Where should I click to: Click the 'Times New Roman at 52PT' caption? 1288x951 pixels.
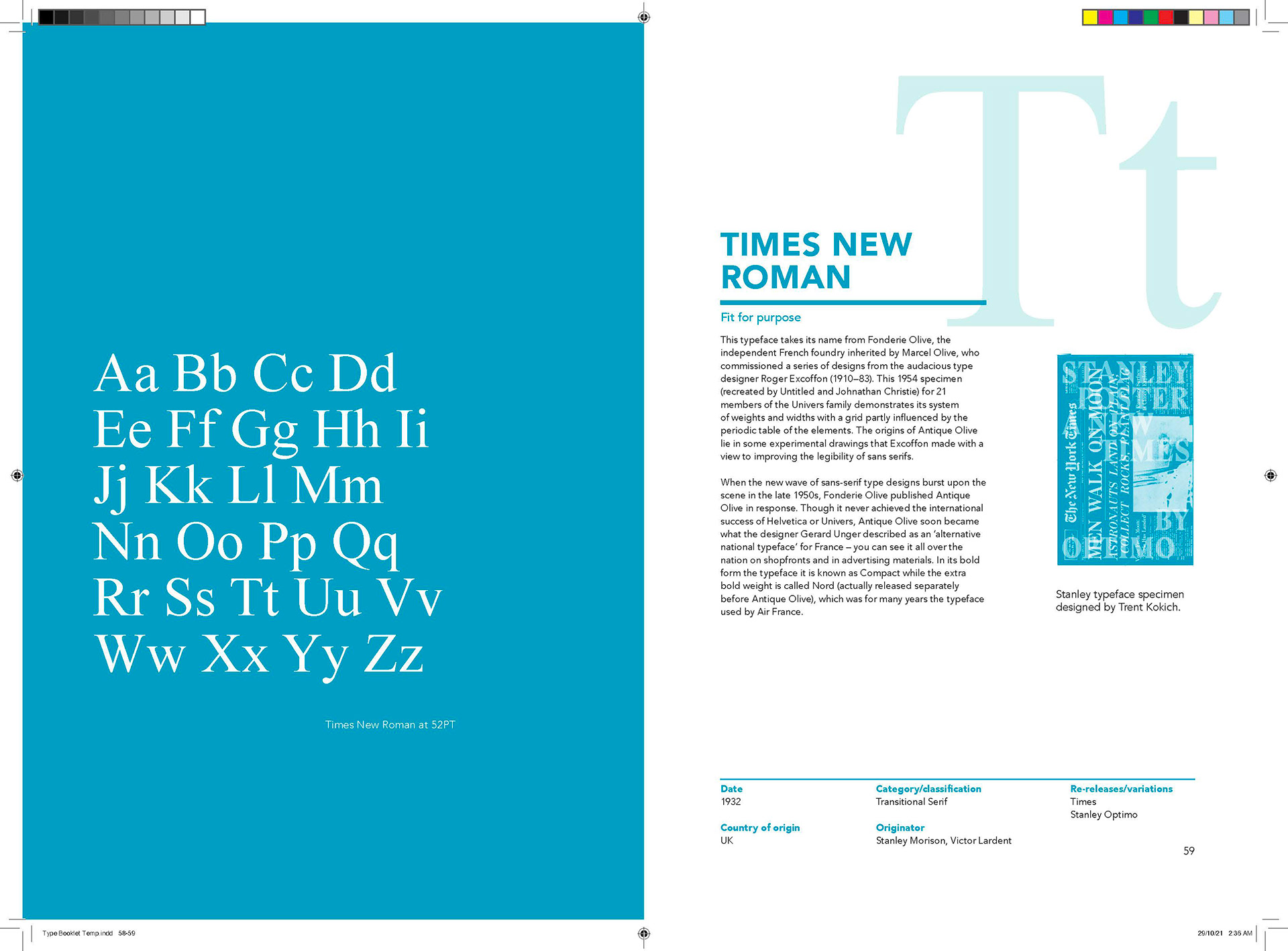390,724
